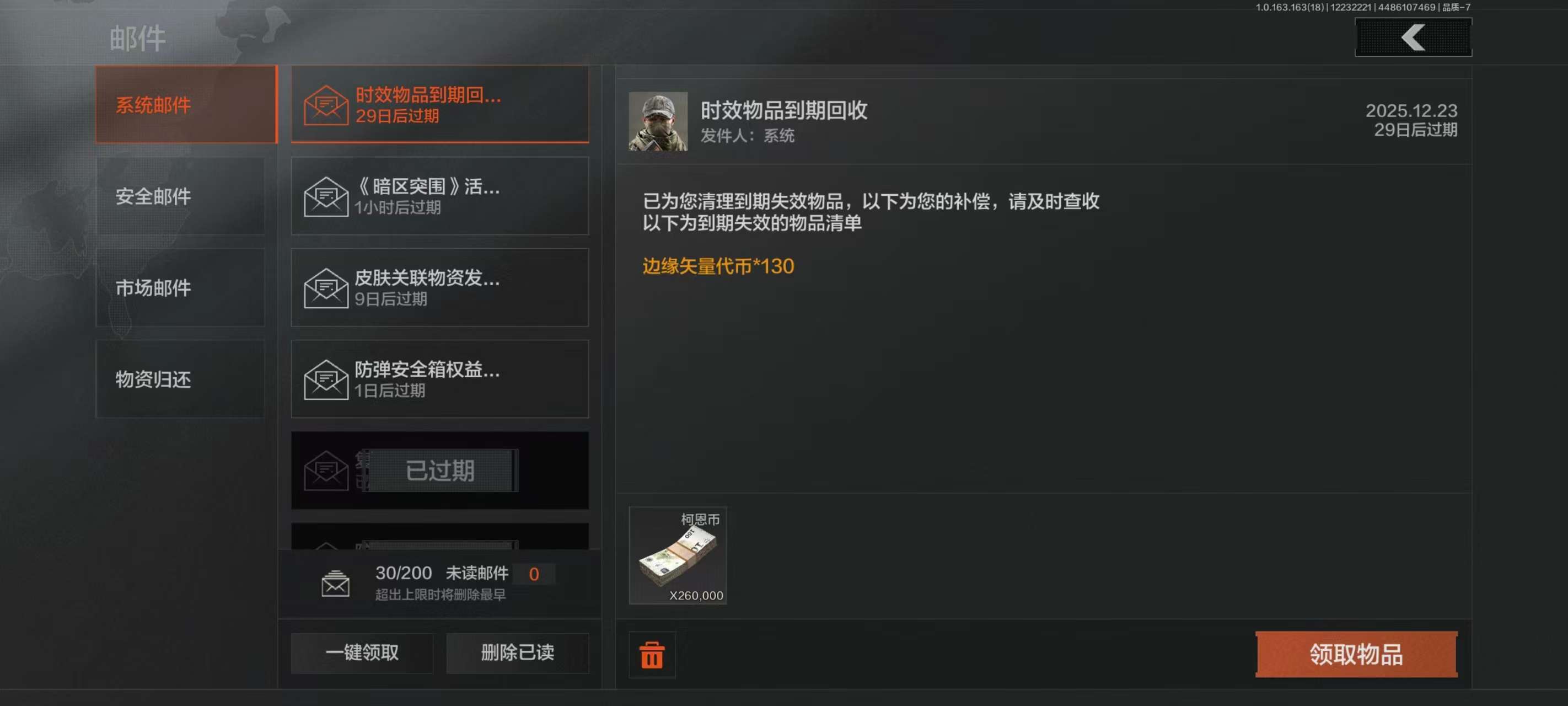
Task: Click the mailbox capacity envelope icon
Action: 335,584
